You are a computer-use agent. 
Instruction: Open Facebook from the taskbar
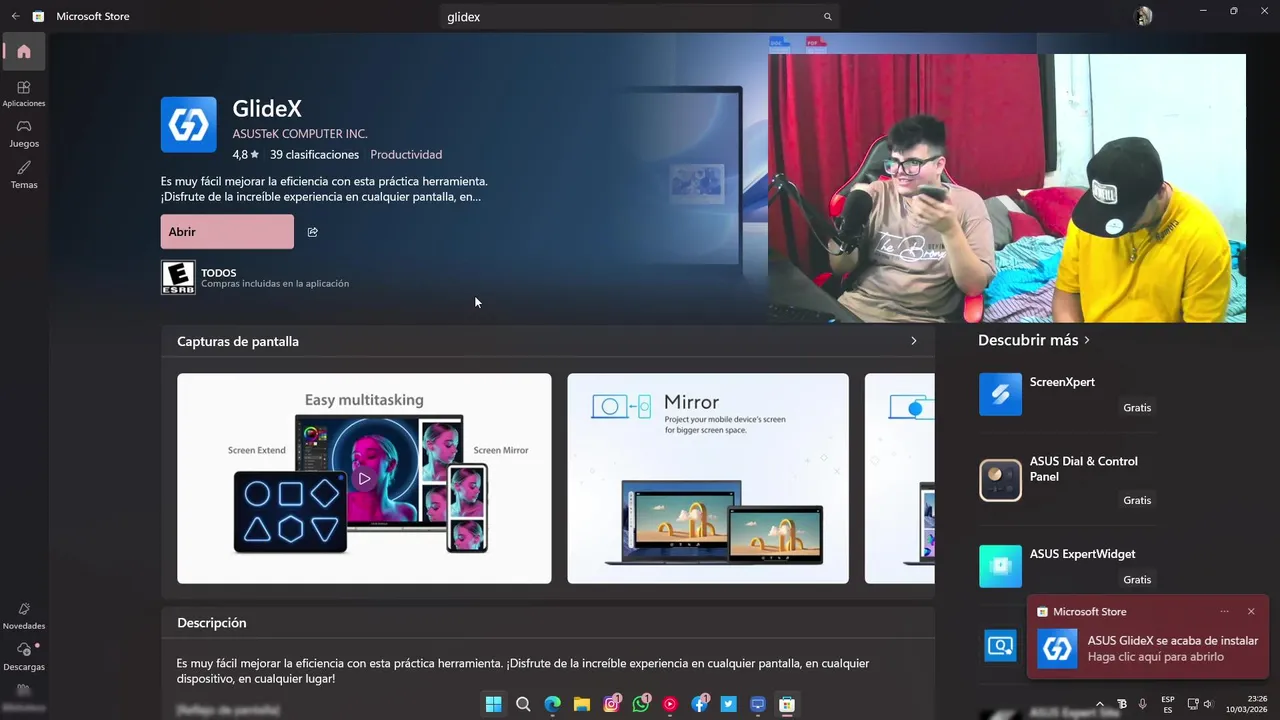(x=699, y=704)
